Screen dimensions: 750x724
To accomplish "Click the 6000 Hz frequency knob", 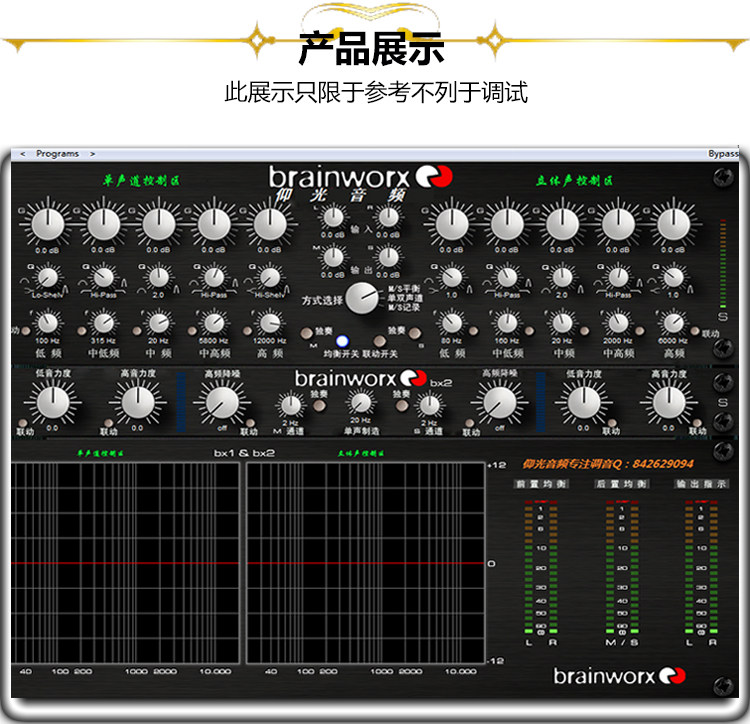I will coord(673,324).
